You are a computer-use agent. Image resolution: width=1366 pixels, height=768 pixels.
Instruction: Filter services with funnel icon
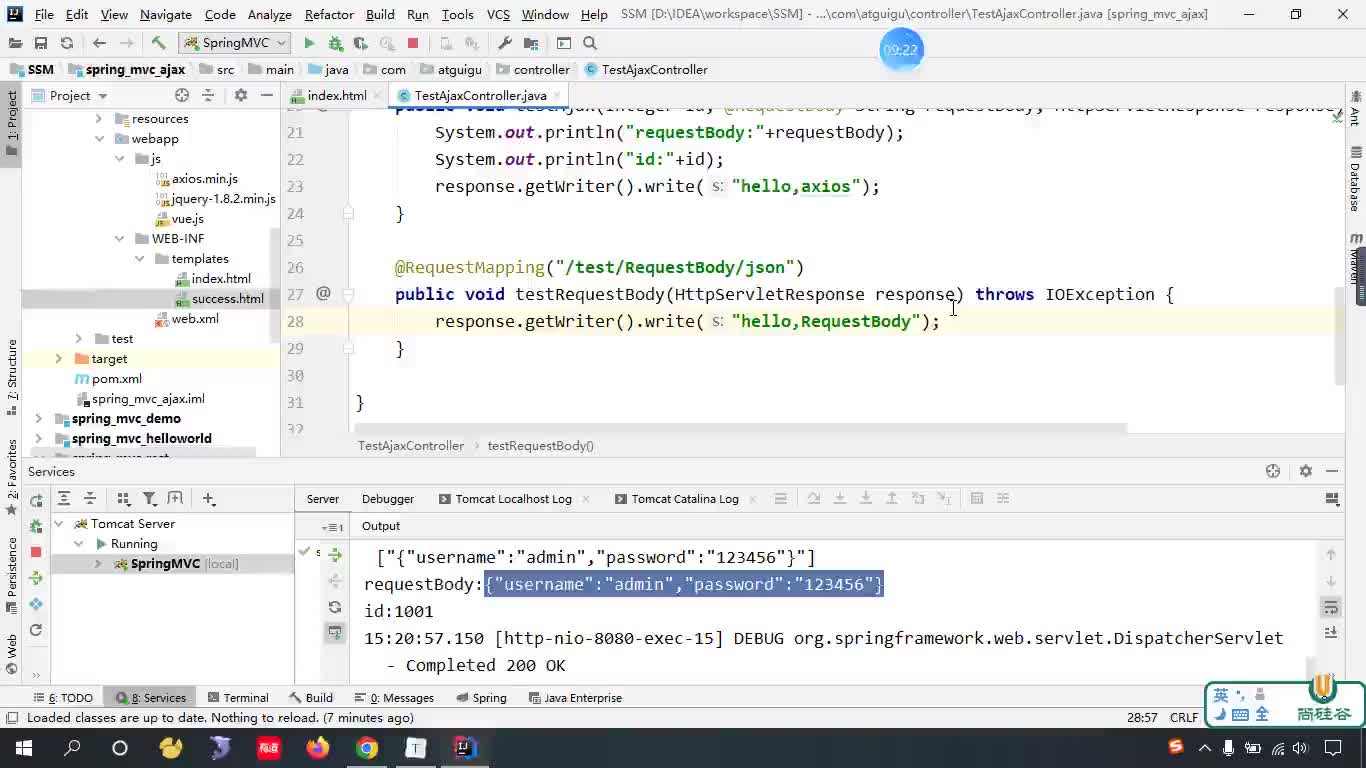[x=149, y=498]
